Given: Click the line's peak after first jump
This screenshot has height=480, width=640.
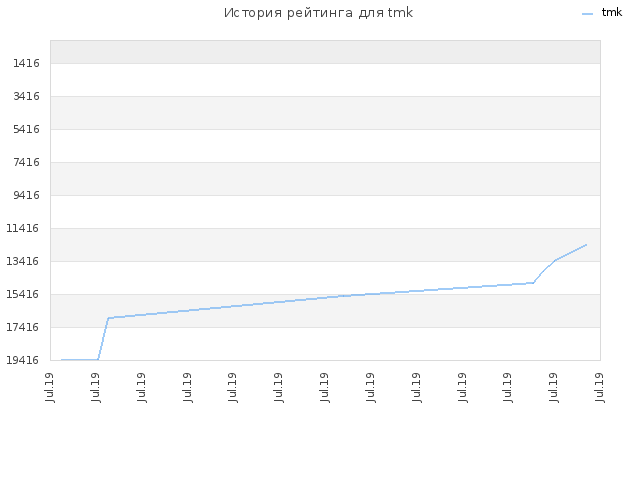Looking at the screenshot, I should point(108,318).
